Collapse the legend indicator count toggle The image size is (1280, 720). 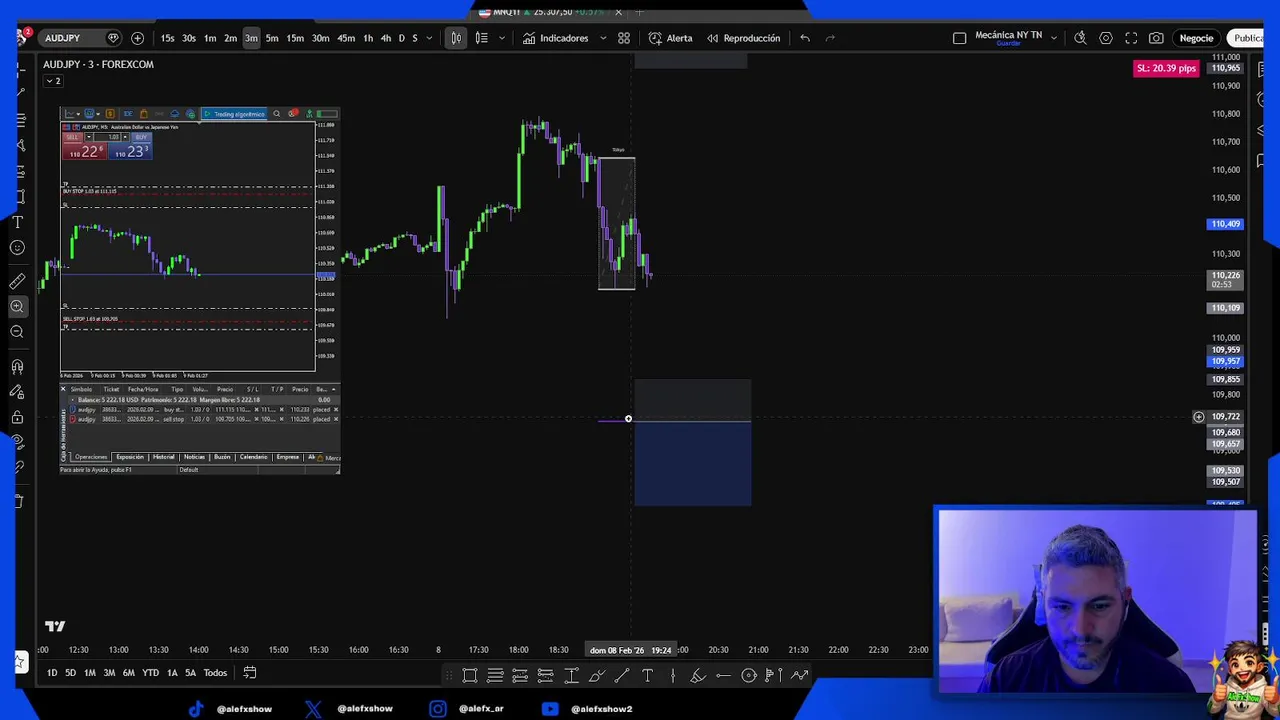tap(52, 81)
